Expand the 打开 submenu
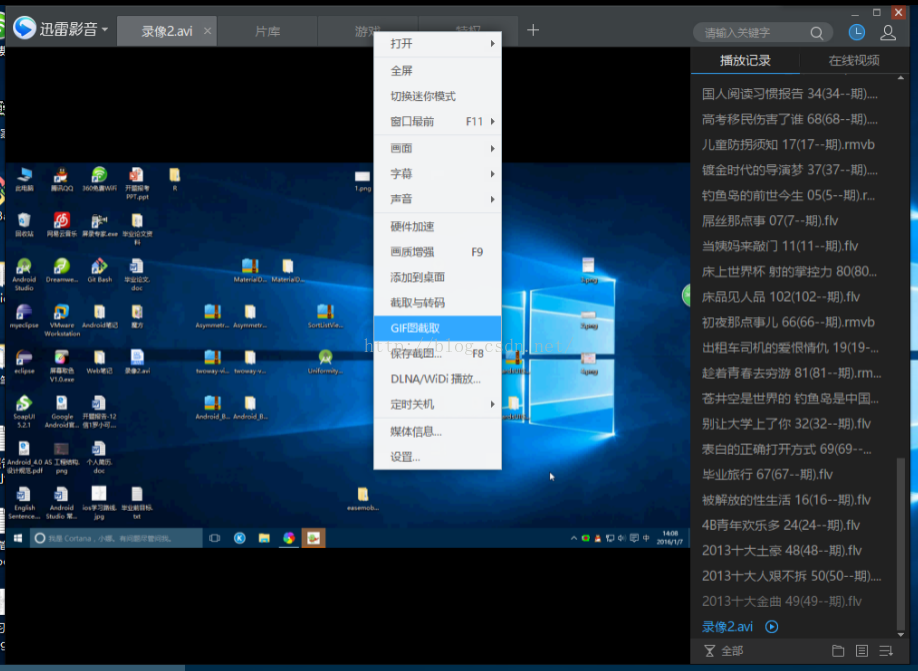 pos(437,43)
